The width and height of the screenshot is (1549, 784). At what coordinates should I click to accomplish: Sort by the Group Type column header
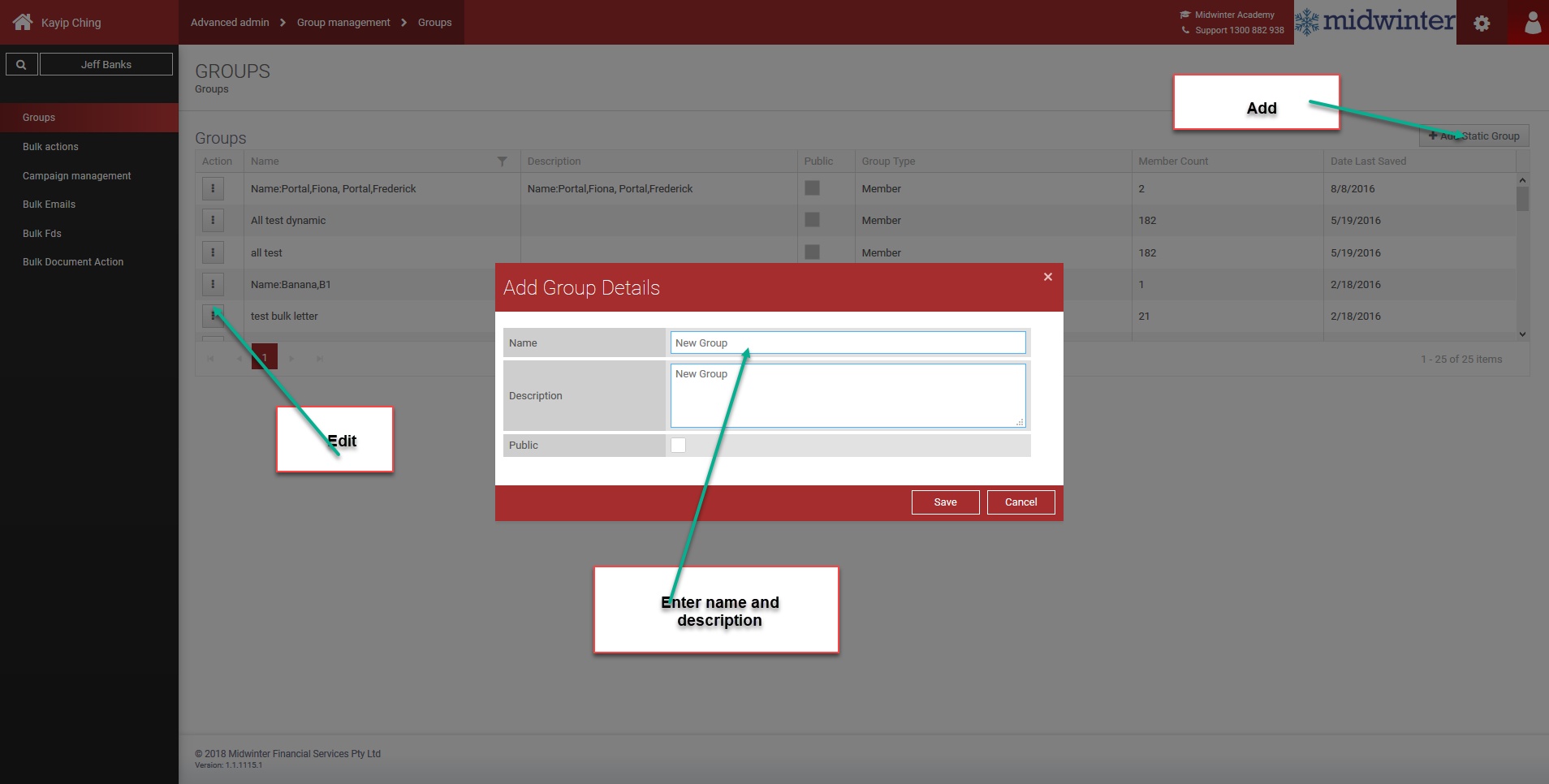click(x=888, y=162)
